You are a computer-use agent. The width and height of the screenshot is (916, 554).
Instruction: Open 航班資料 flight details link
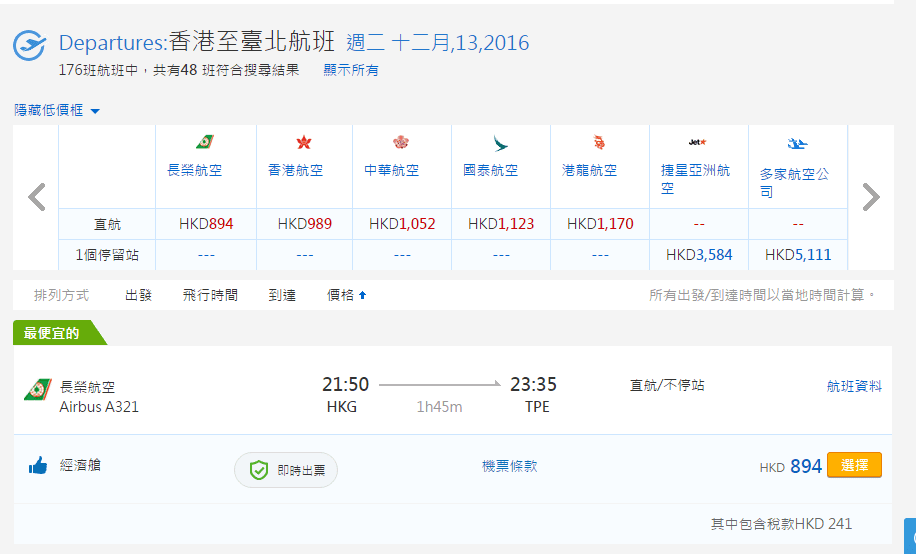point(854,386)
